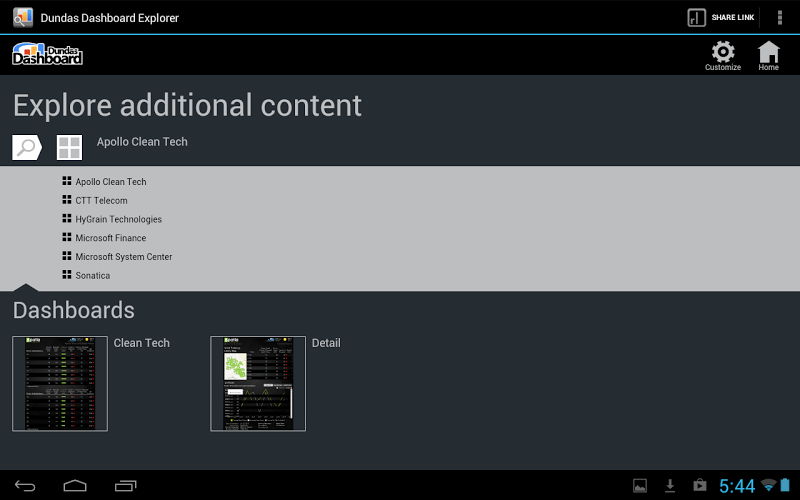Tap the 5:44 clock
800x500 pixels.
(x=737, y=486)
